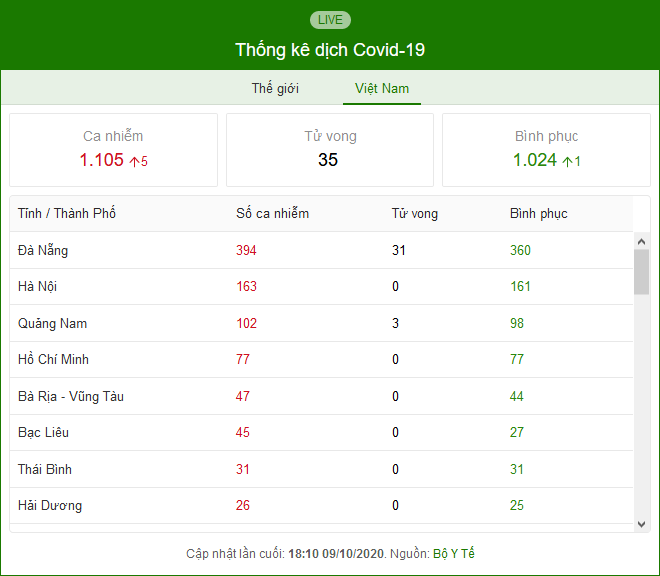
Task: Select the Hồ Chí Minh row
Action: pyautogui.click(x=321, y=359)
